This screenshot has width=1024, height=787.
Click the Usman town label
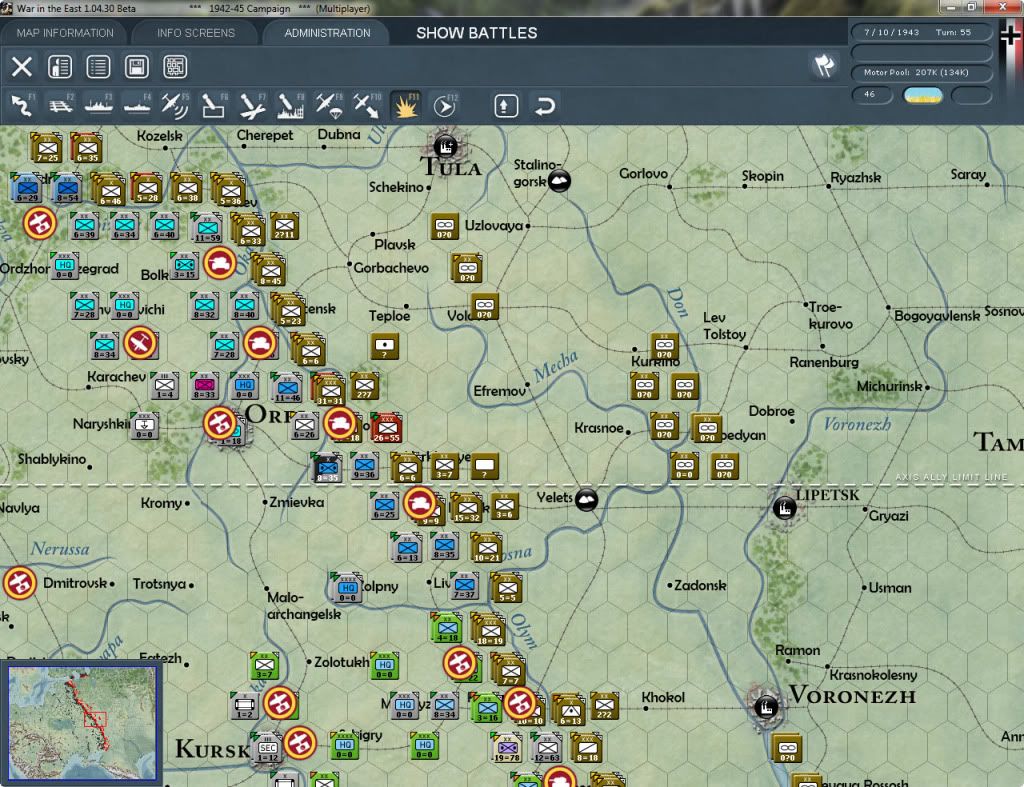pos(890,588)
